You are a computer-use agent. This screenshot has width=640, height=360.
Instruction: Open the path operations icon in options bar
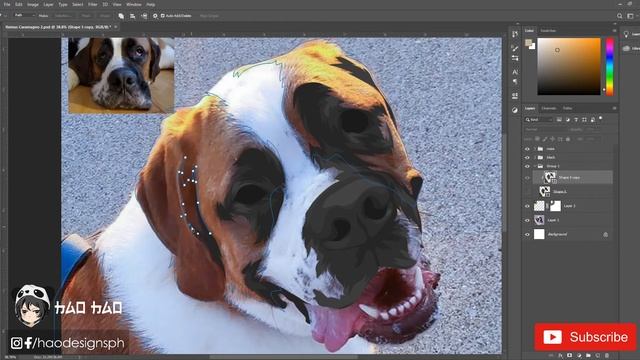tap(121, 16)
